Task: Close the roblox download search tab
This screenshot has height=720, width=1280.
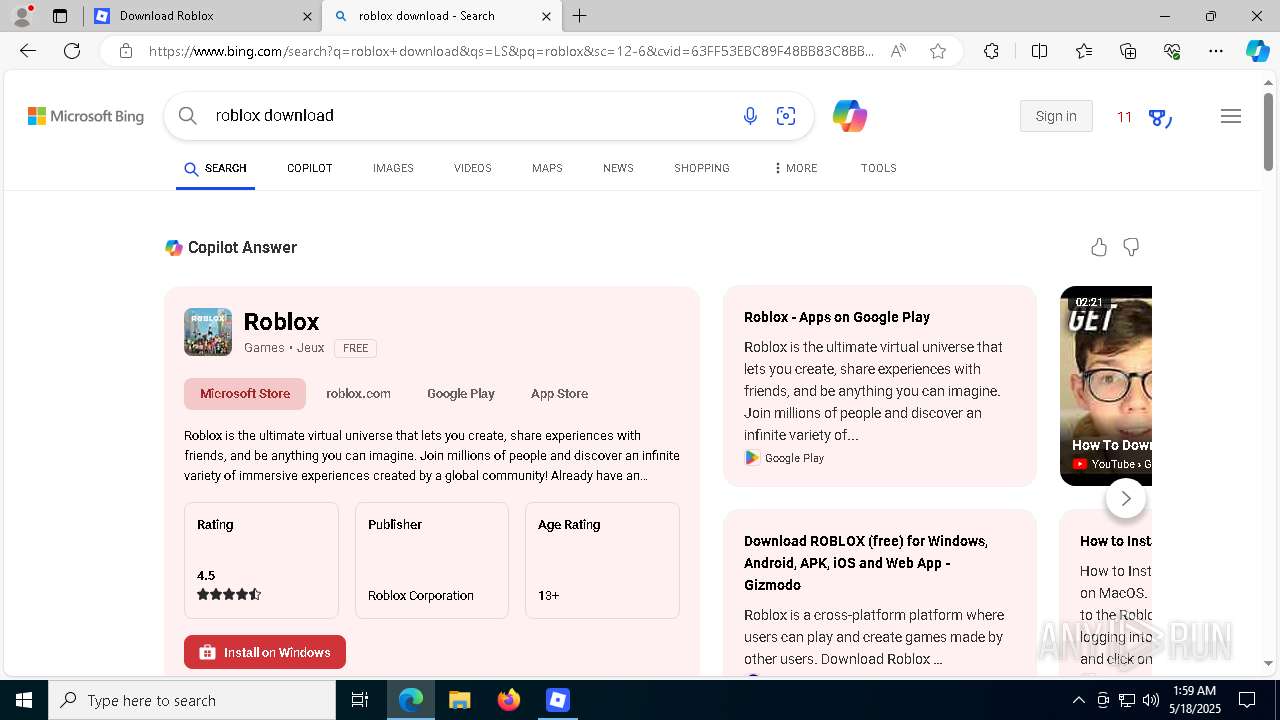Action: click(546, 16)
